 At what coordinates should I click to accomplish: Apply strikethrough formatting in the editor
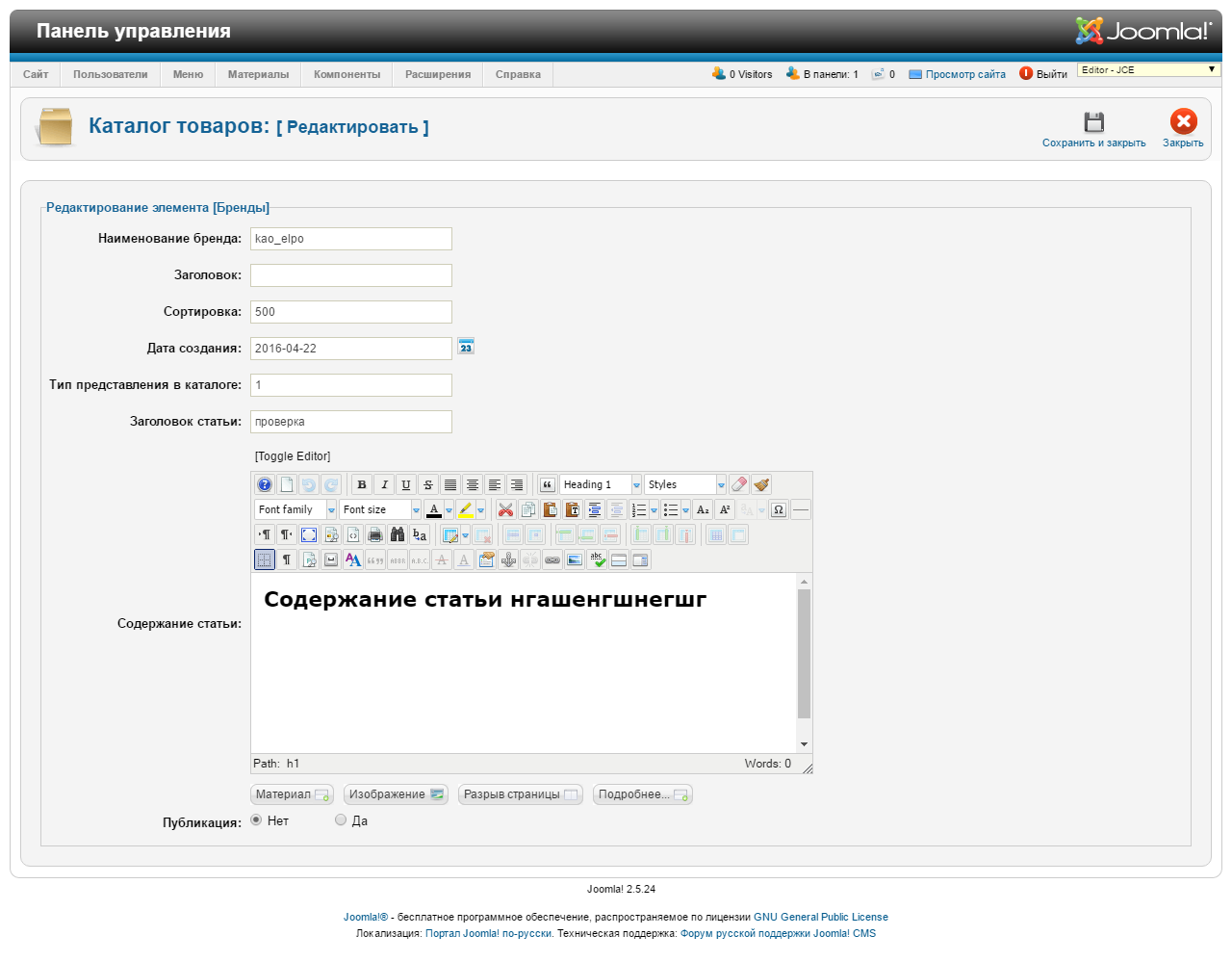[428, 484]
